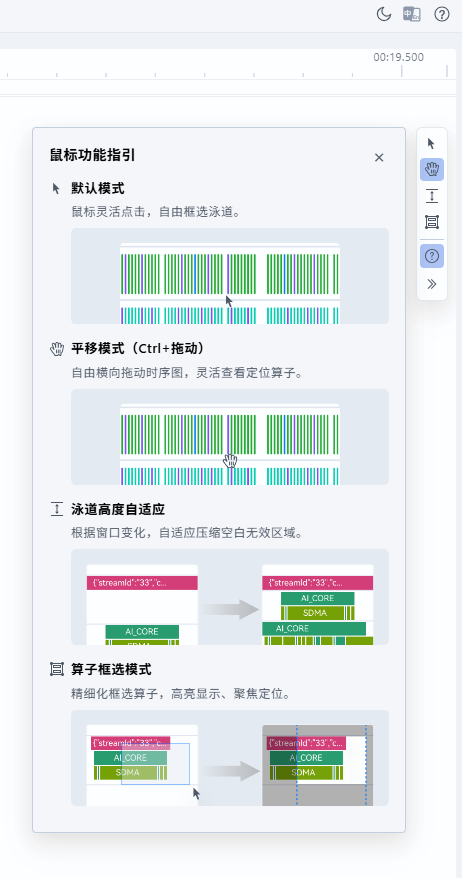Viewport: 462px width, 878px height.
Task: Click the 鼠标功能指引 panel title
Action: (x=92, y=155)
